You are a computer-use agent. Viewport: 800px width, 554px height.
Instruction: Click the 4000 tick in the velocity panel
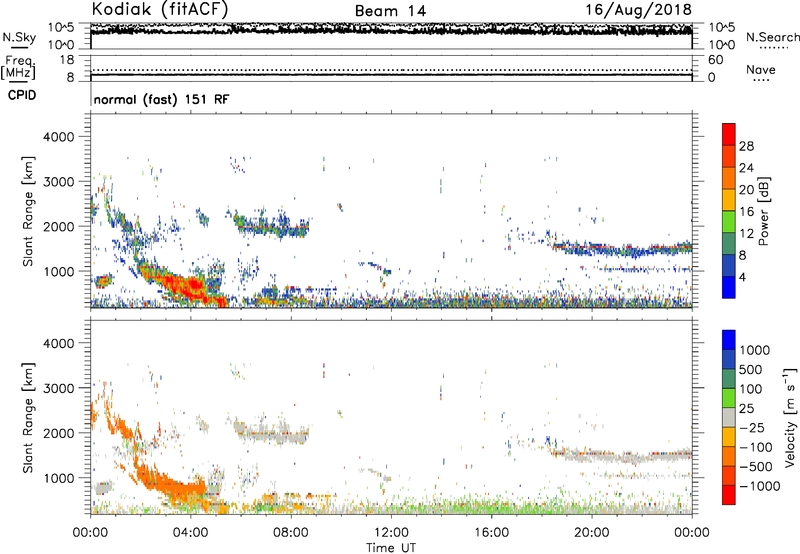58,343
